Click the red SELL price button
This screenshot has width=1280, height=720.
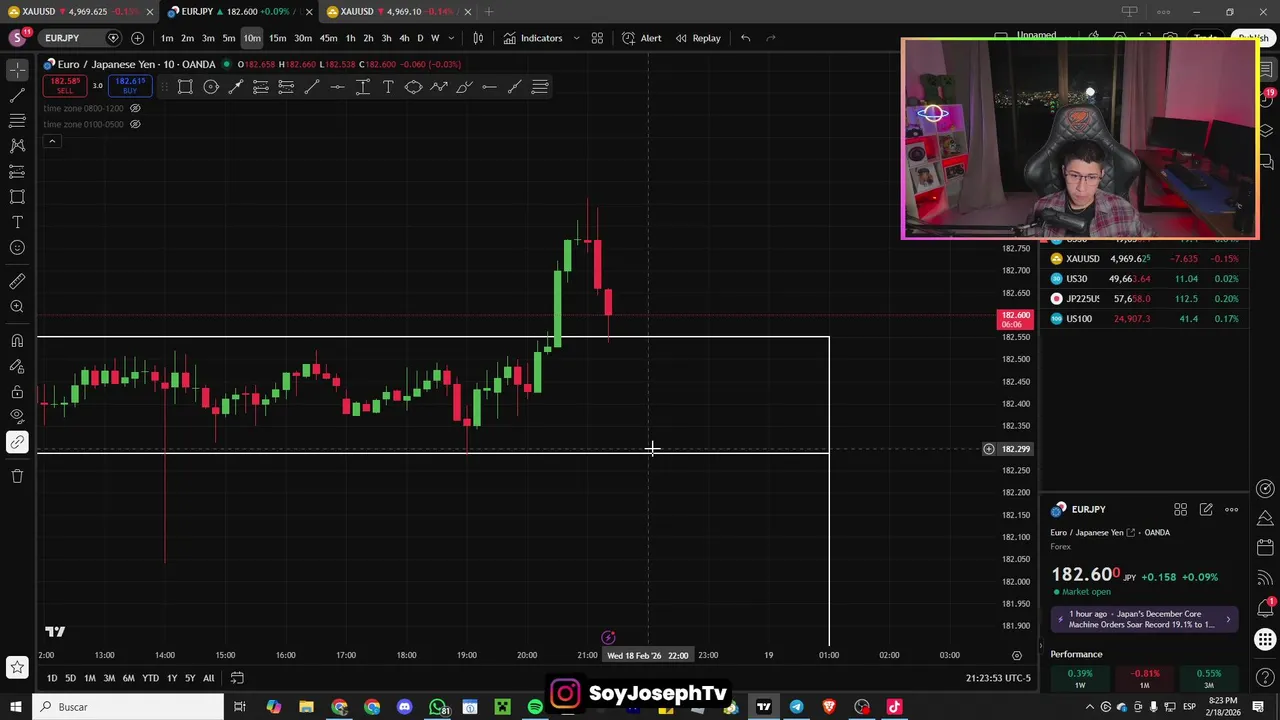[x=65, y=86]
